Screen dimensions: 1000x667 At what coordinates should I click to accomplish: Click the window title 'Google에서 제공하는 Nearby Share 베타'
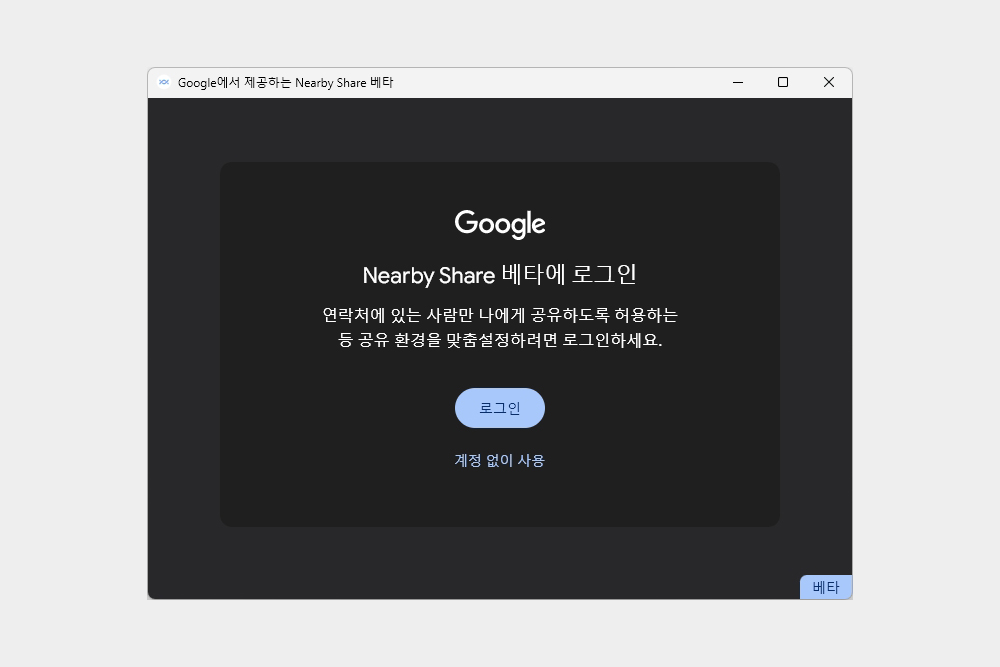[285, 82]
